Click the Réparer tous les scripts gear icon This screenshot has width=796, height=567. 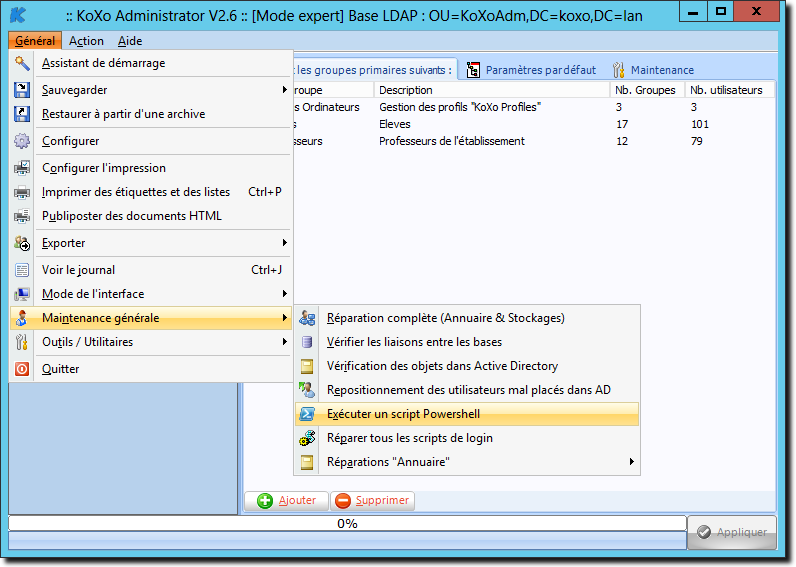(x=307, y=438)
